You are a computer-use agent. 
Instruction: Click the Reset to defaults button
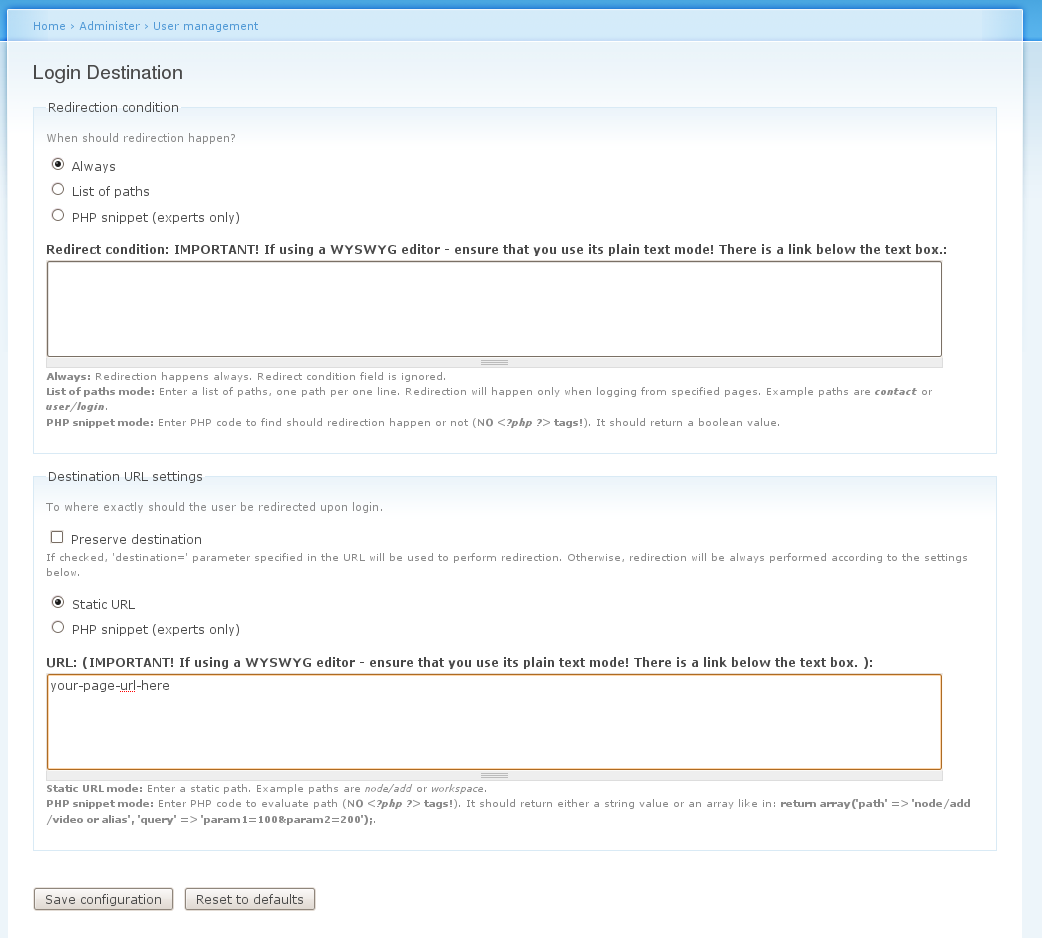click(x=249, y=899)
